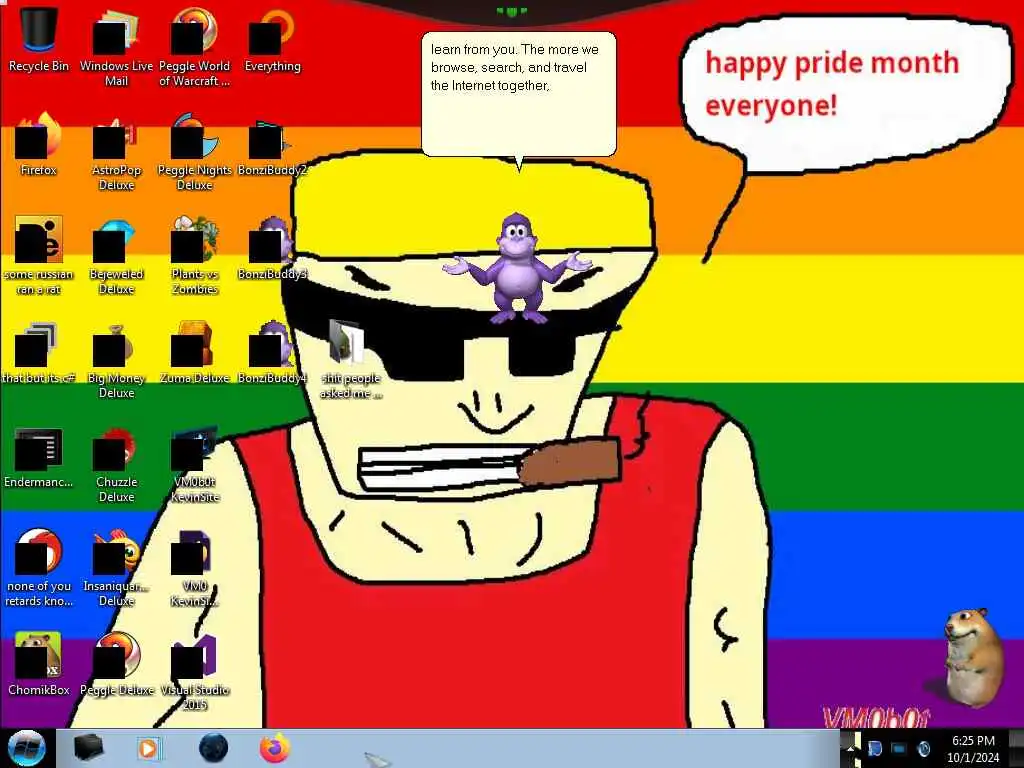Select the 'some russian ran a rat' icon
The width and height of the screenshot is (1024, 768).
pos(39,255)
